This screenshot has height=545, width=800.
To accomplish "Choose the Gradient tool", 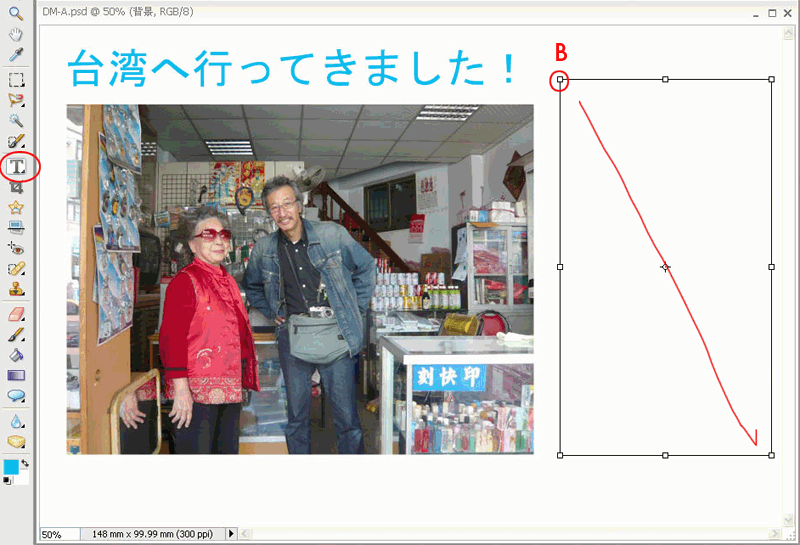I will coord(16,376).
